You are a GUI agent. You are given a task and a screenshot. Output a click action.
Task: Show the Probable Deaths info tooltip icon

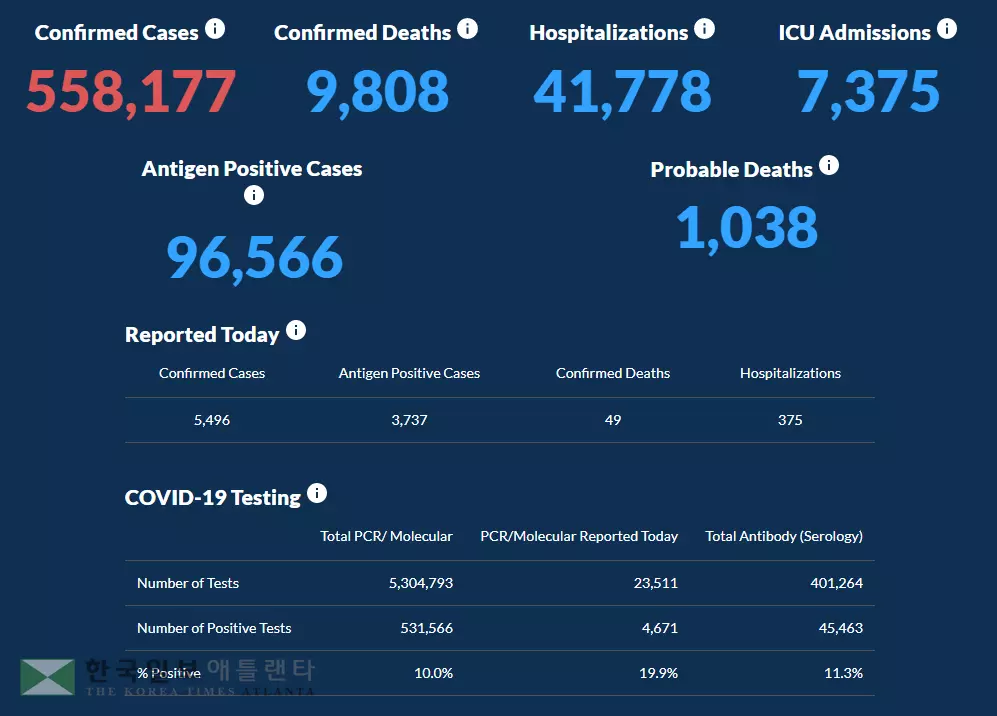pyautogui.click(x=828, y=166)
